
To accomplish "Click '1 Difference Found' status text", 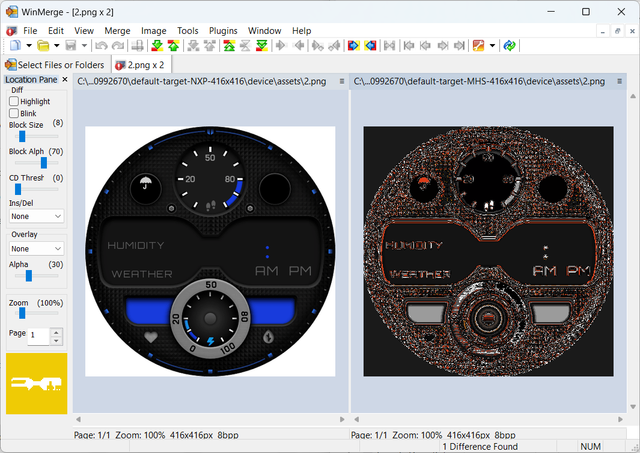I will 480,446.
